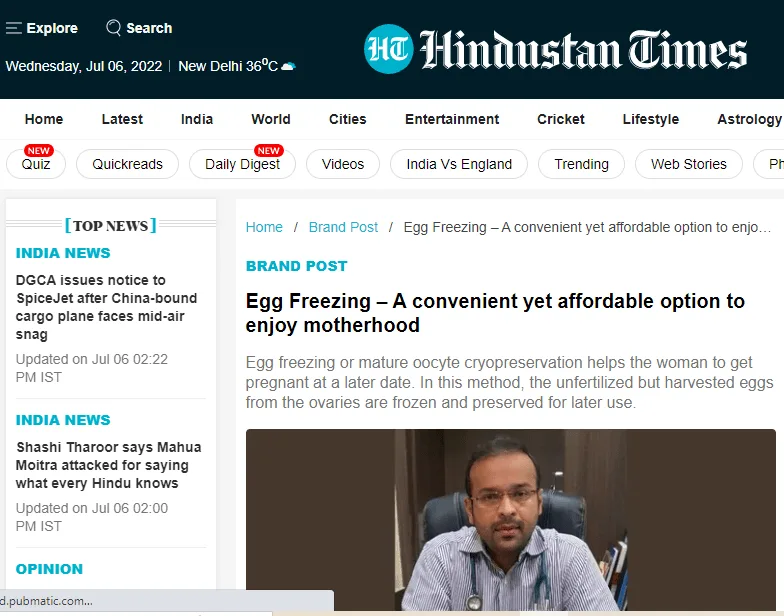Click the HT circular logo

[x=388, y=49]
